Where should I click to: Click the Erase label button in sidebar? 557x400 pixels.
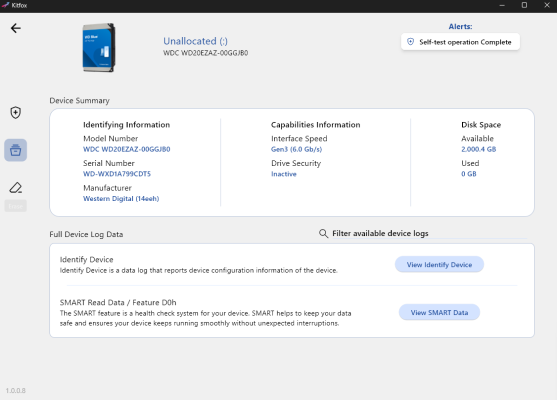16,206
